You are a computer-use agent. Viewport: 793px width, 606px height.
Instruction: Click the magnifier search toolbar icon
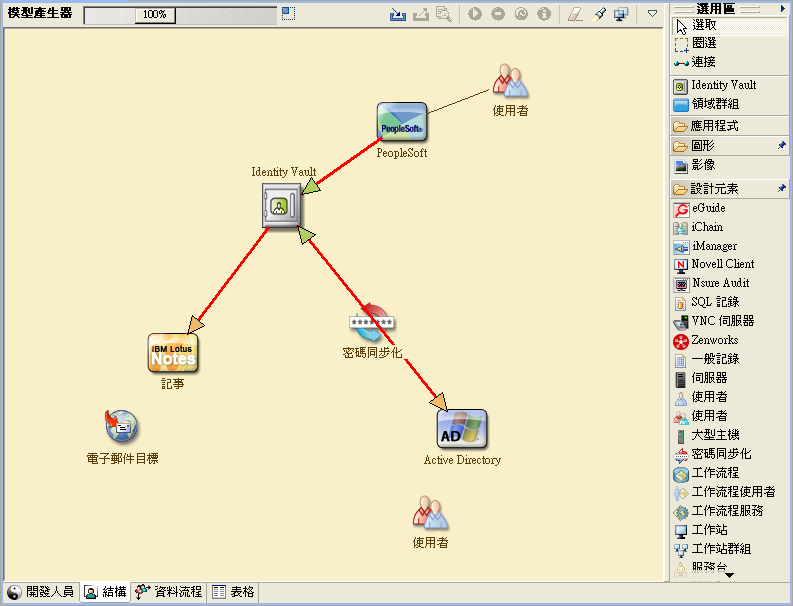[x=444, y=14]
